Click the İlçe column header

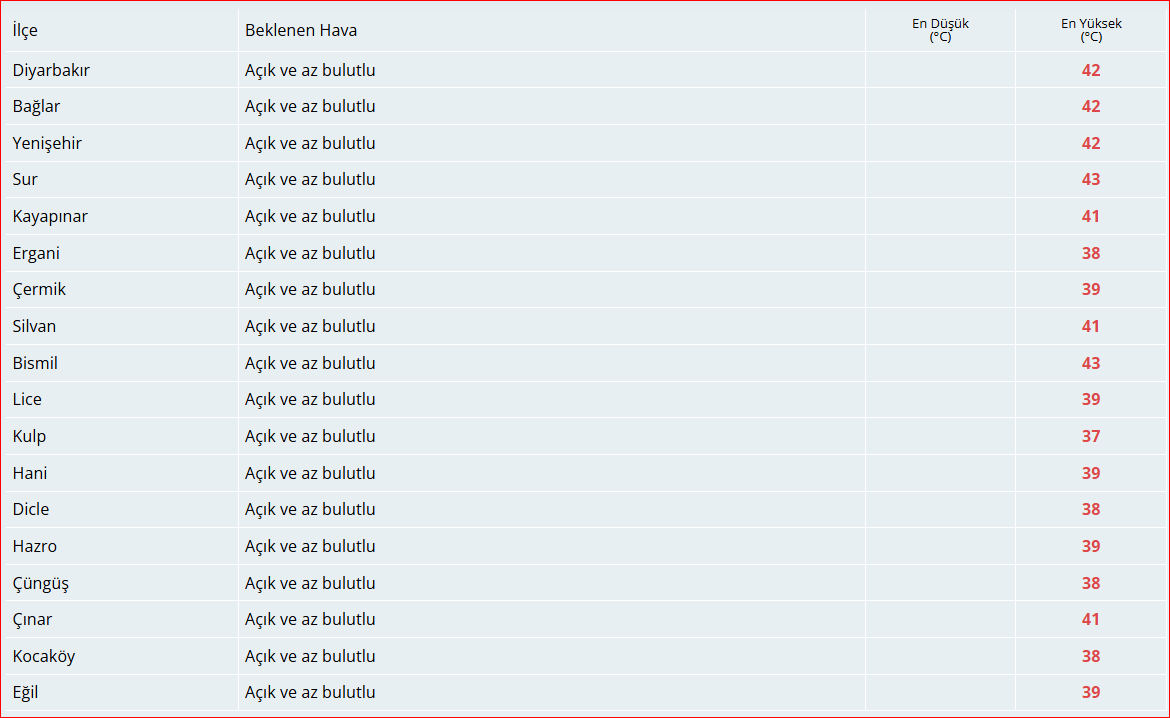pos(25,30)
